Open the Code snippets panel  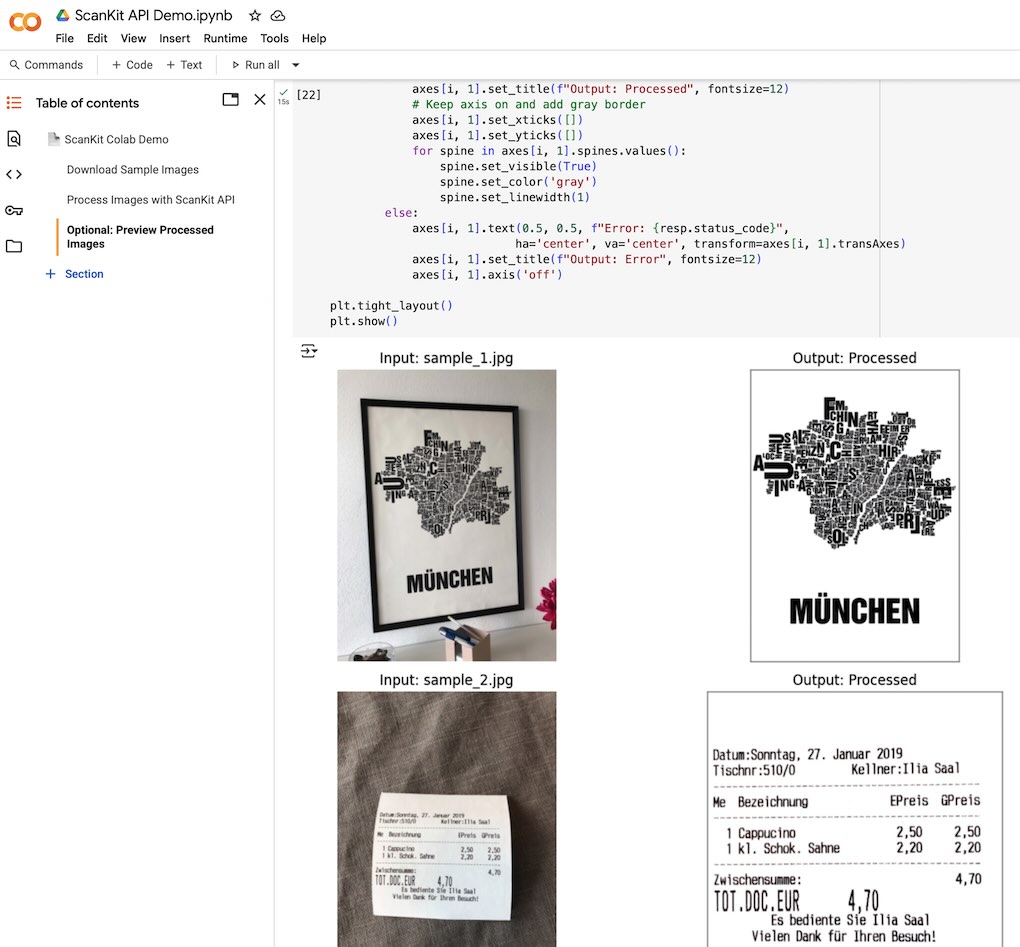point(14,175)
